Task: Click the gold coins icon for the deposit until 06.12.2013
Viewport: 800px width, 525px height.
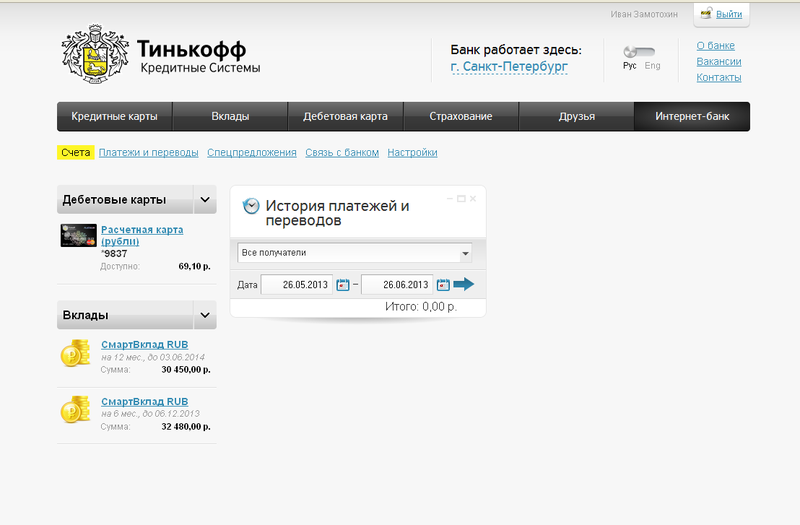Action: (76, 409)
